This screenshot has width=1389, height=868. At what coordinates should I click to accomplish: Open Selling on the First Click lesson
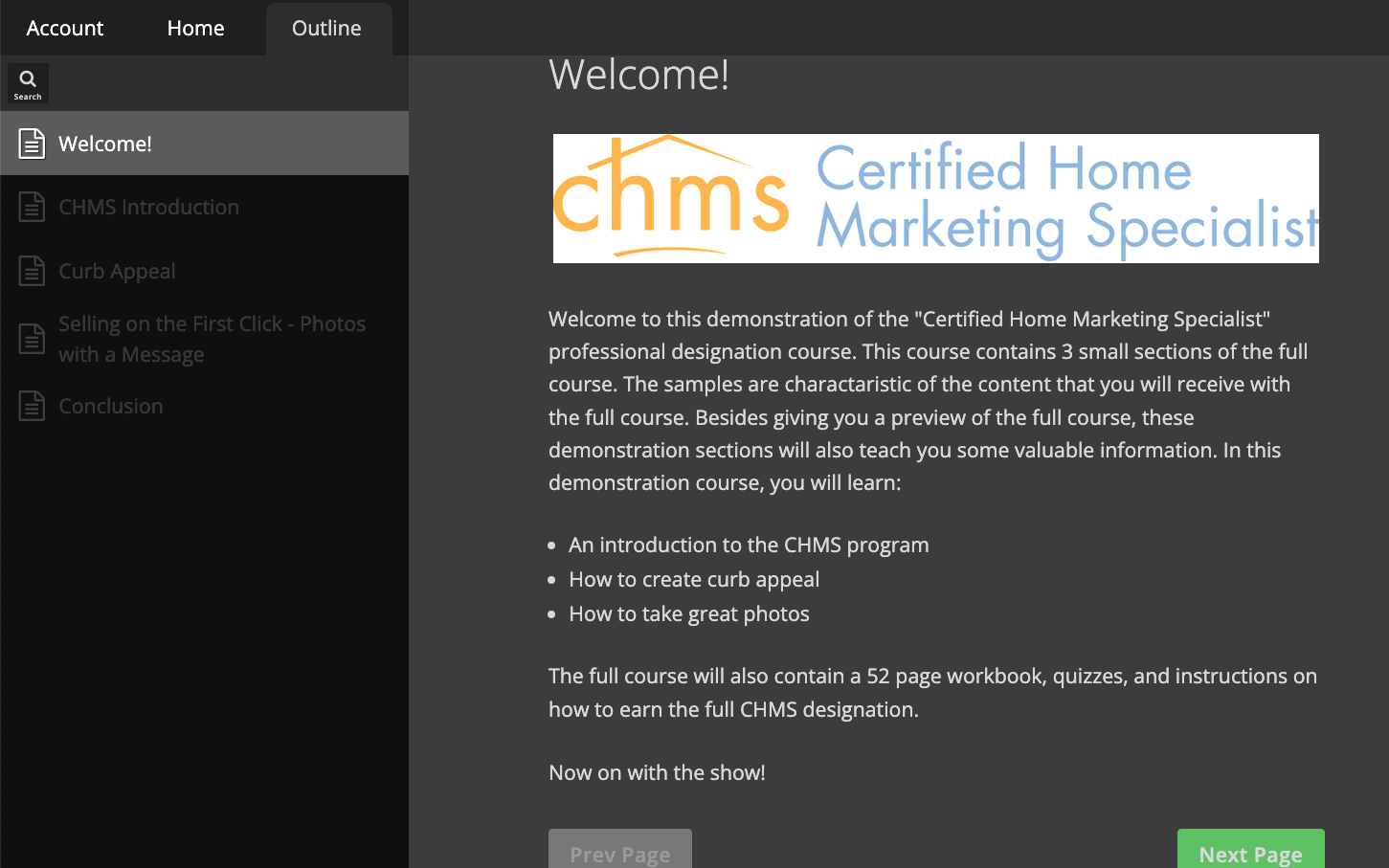click(204, 339)
